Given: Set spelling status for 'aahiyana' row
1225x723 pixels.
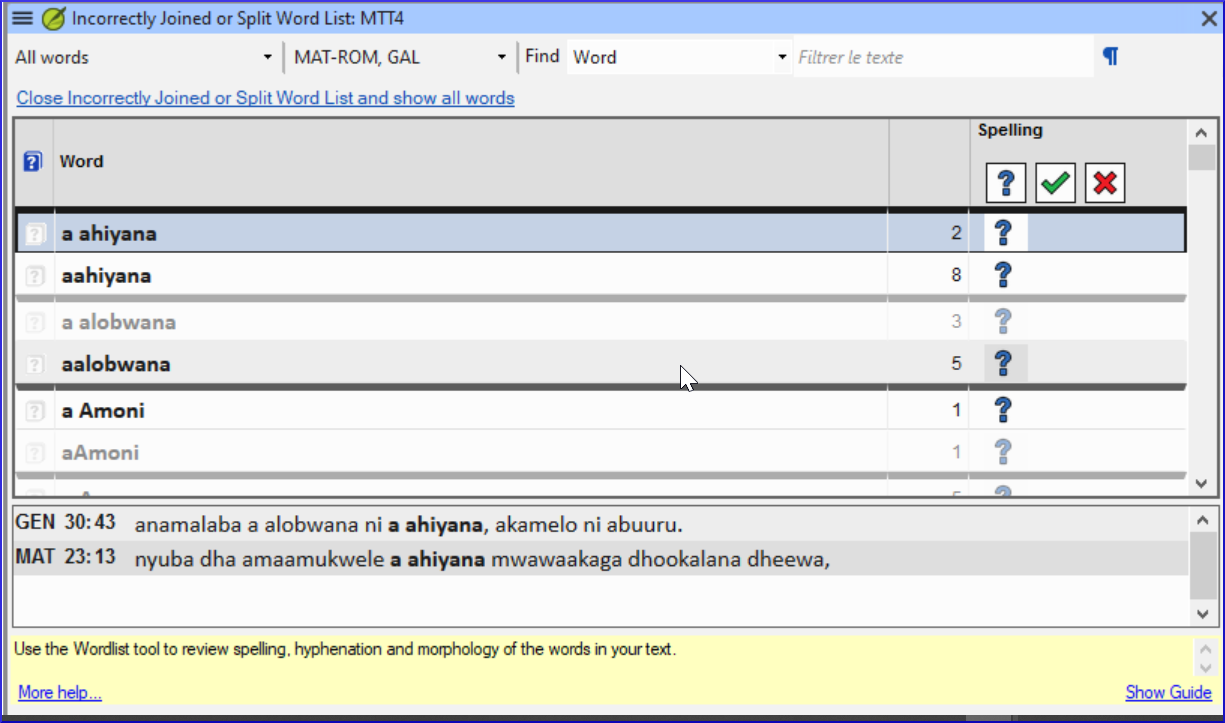Looking at the screenshot, I should click(1004, 275).
